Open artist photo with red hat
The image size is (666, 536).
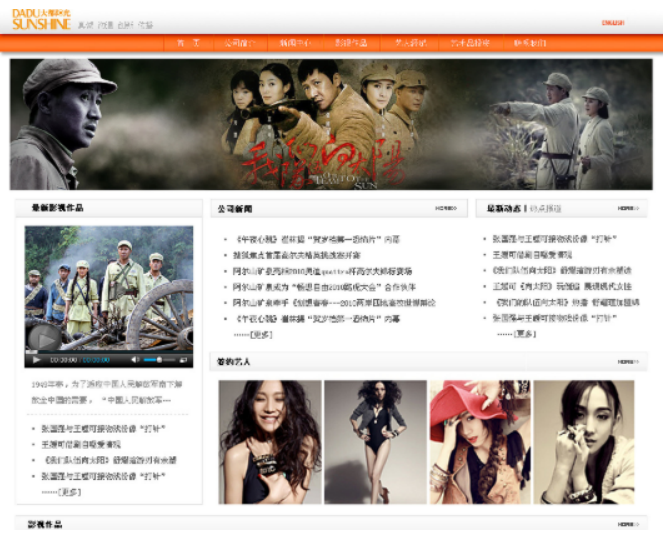point(480,442)
